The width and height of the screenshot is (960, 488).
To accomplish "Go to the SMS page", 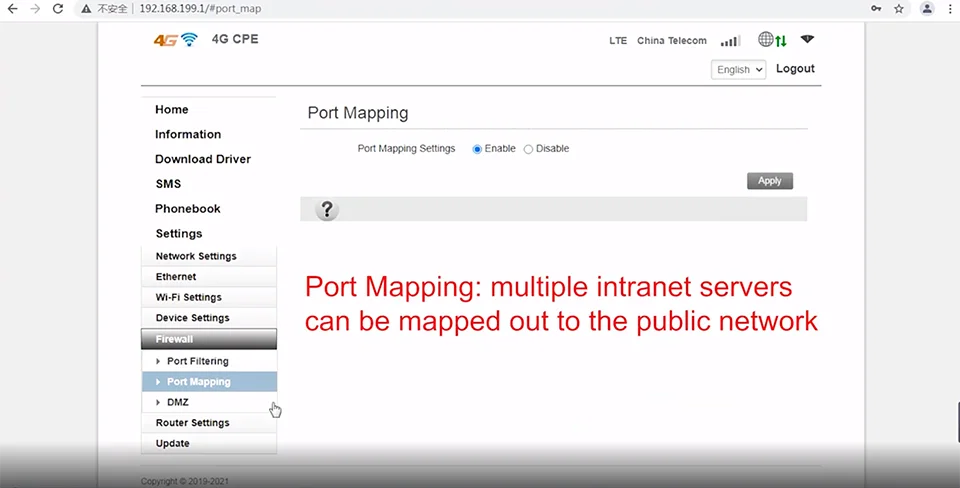I will click(168, 184).
